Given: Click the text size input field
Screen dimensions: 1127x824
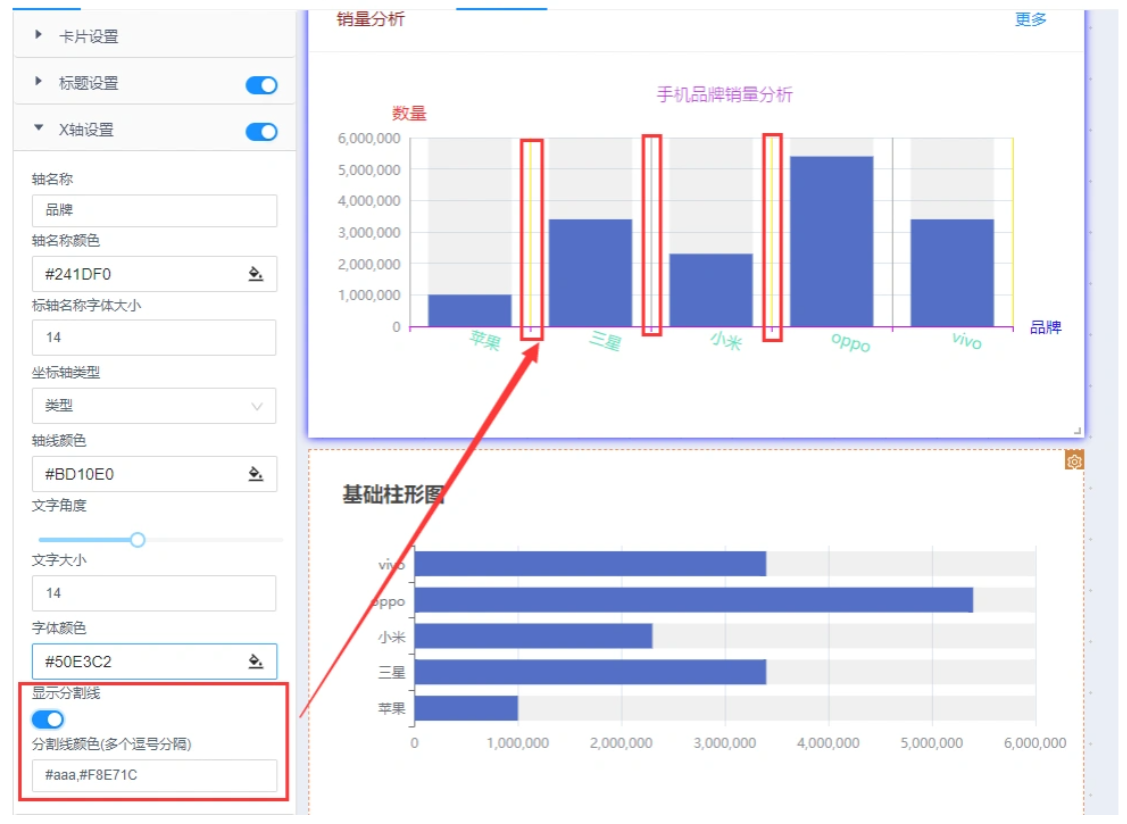Looking at the screenshot, I should coord(154,593).
